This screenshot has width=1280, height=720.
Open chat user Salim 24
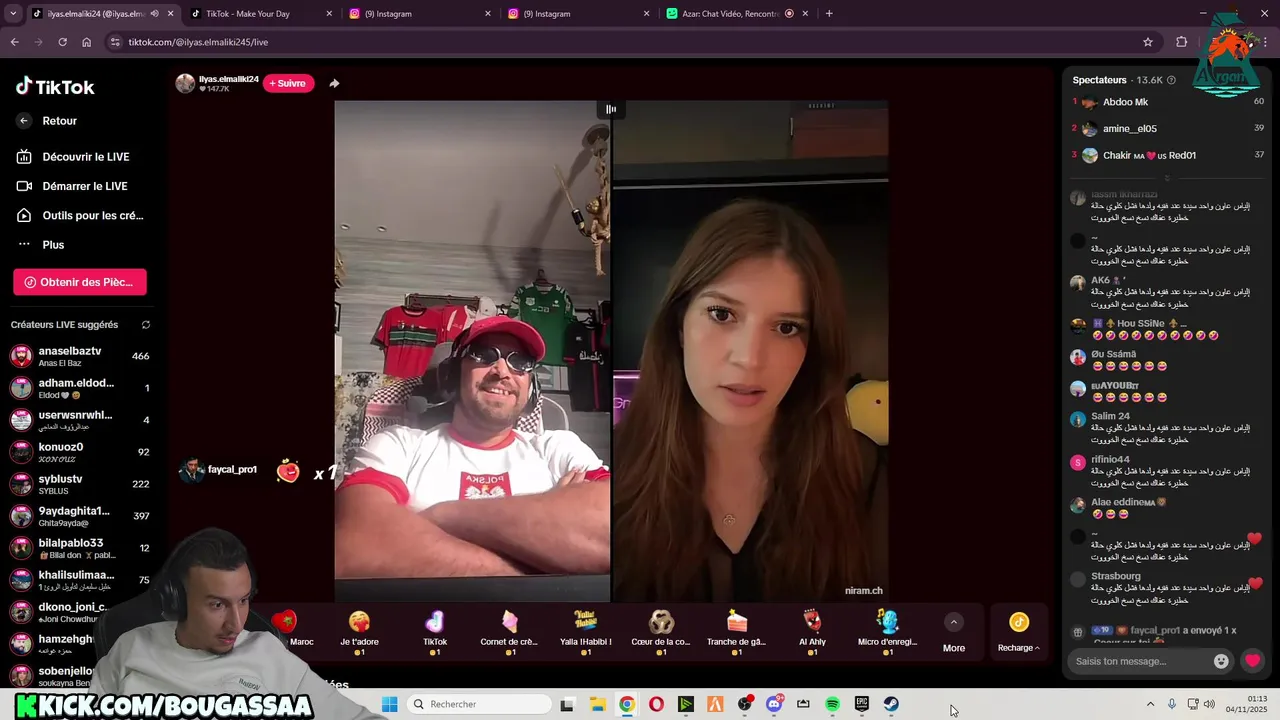1110,416
